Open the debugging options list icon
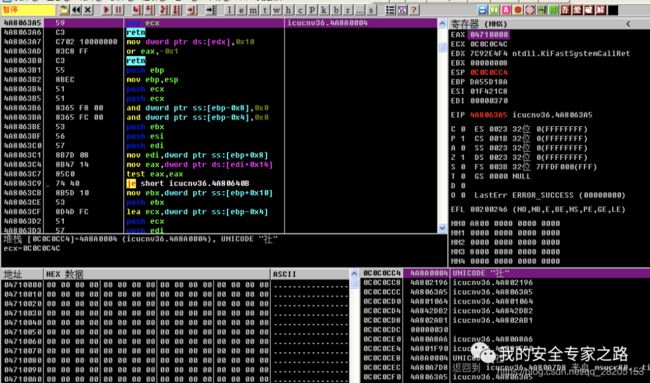650x383 pixels. point(390,10)
